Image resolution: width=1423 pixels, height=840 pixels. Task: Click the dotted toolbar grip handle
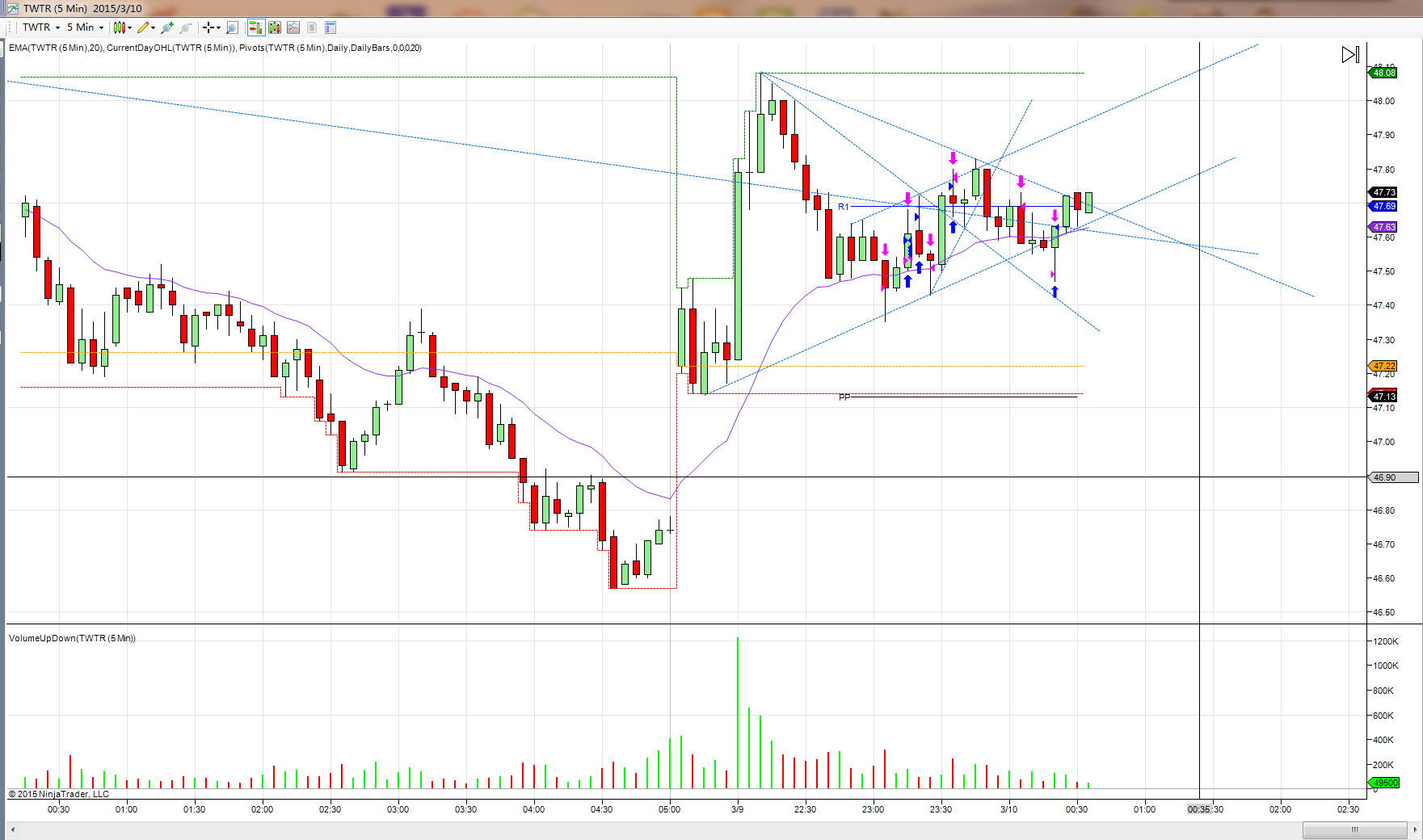tap(11, 27)
